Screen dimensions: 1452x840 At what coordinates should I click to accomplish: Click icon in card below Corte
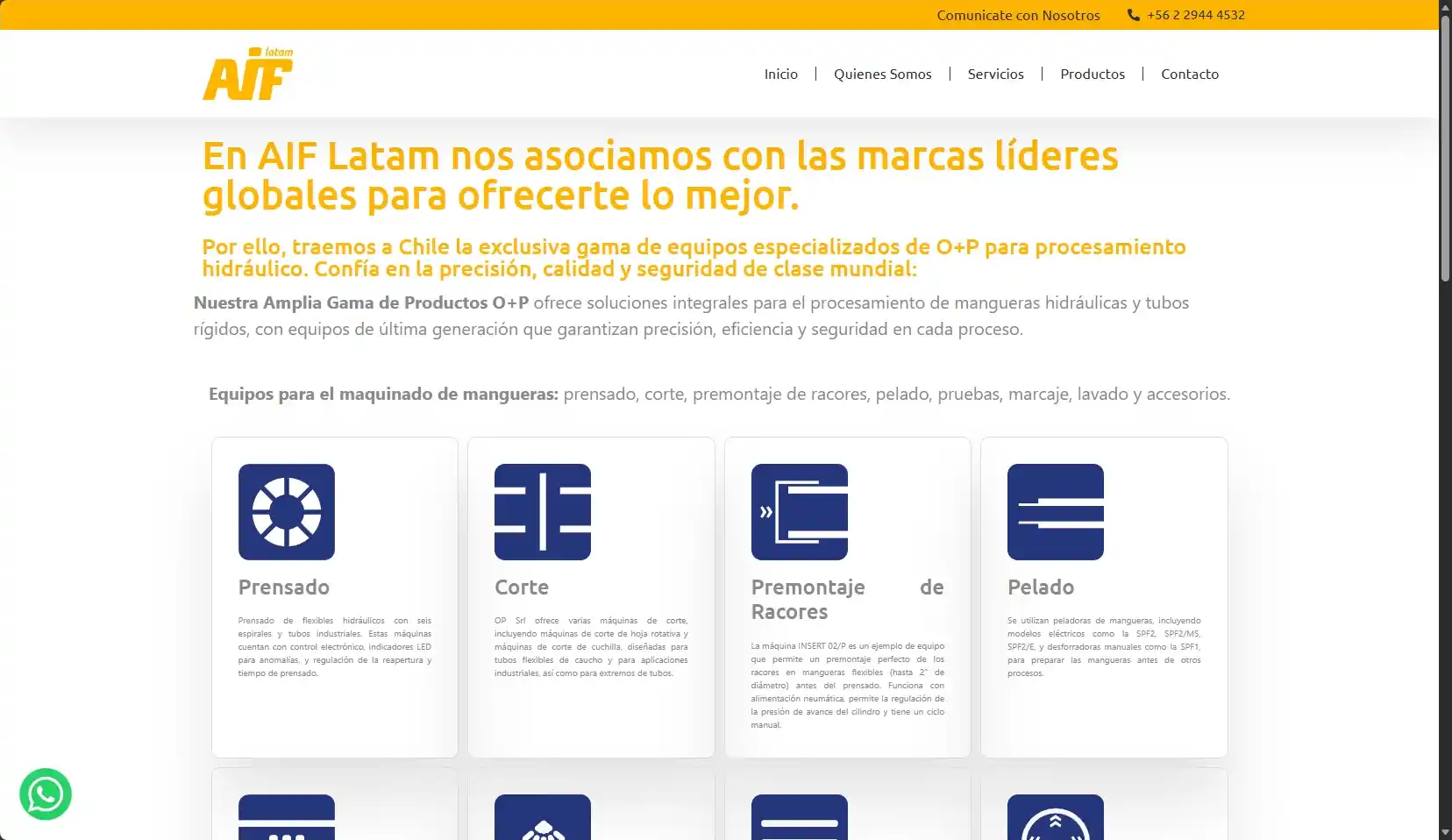click(x=543, y=817)
